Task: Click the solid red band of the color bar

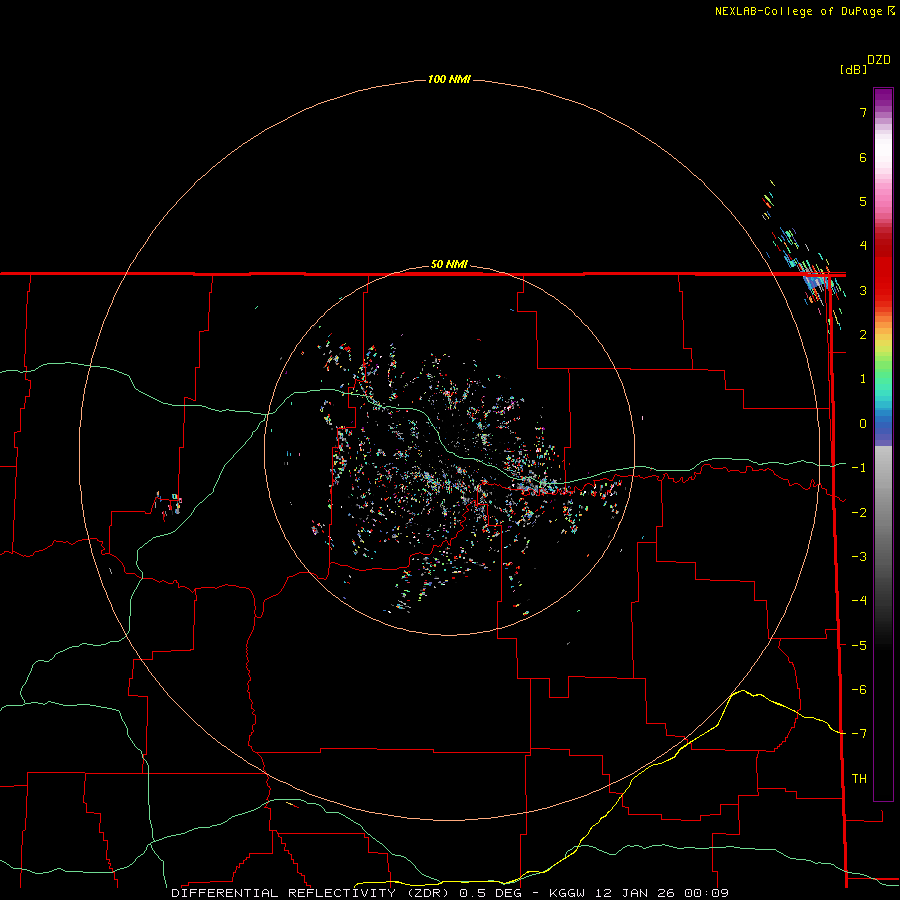Action: (883, 270)
